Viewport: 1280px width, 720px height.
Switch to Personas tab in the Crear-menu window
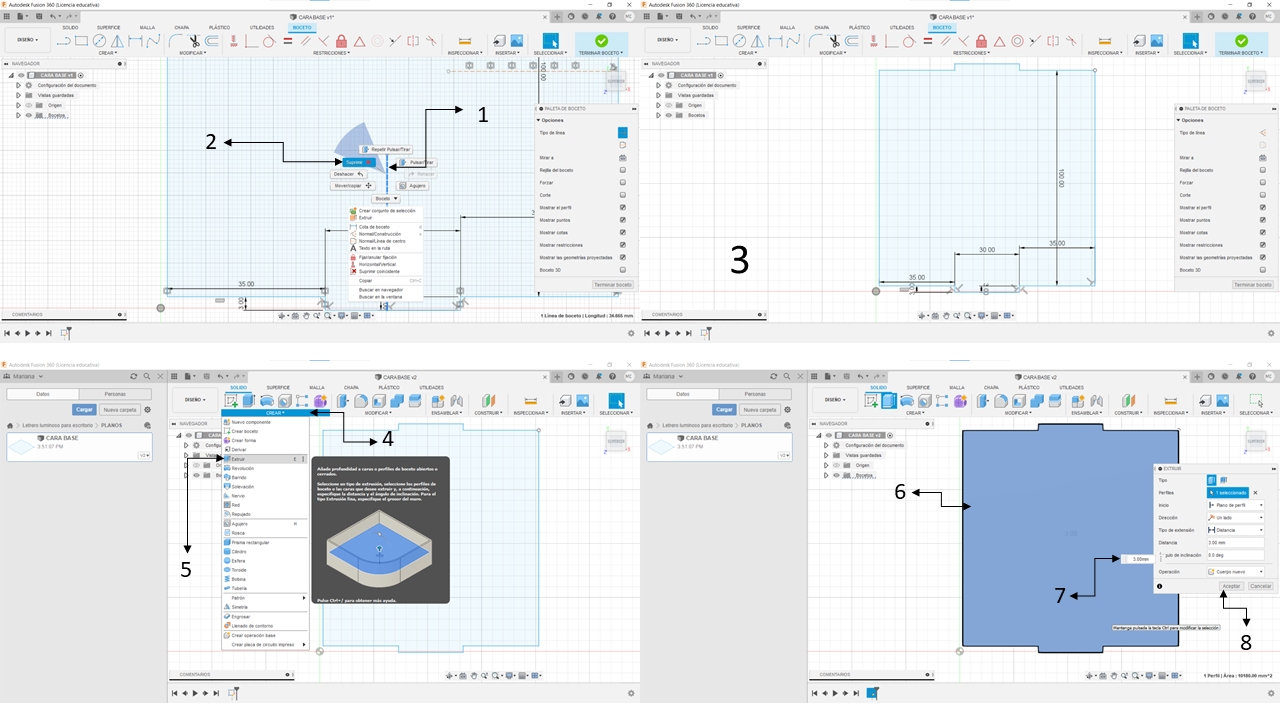pyautogui.click(x=116, y=395)
